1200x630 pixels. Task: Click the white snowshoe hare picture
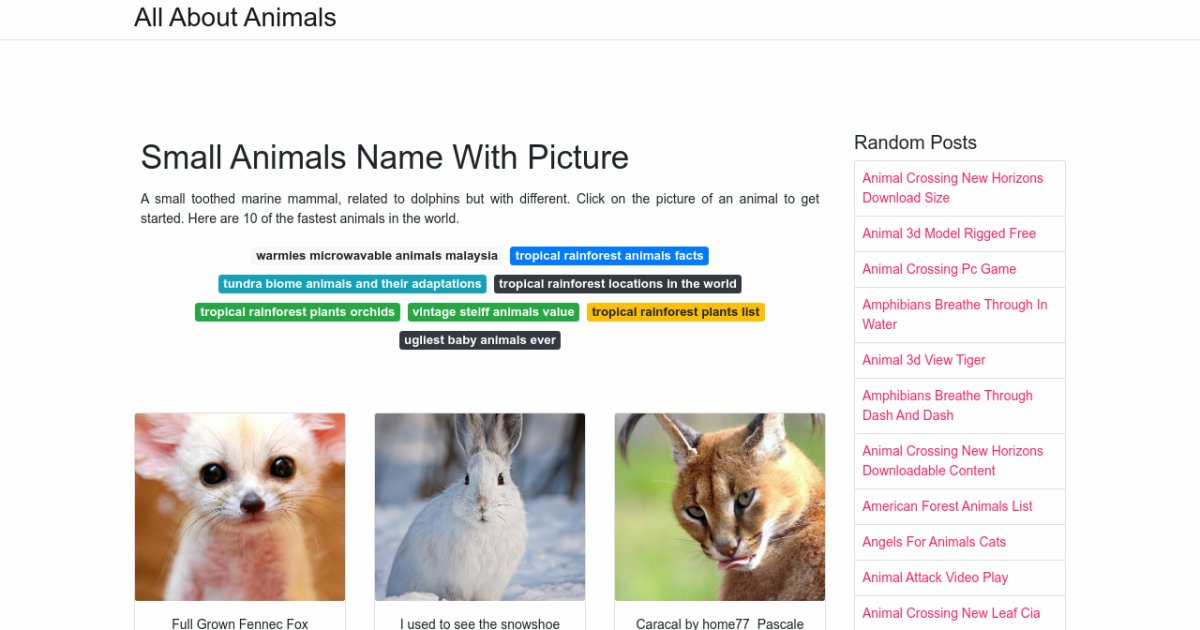[480, 507]
